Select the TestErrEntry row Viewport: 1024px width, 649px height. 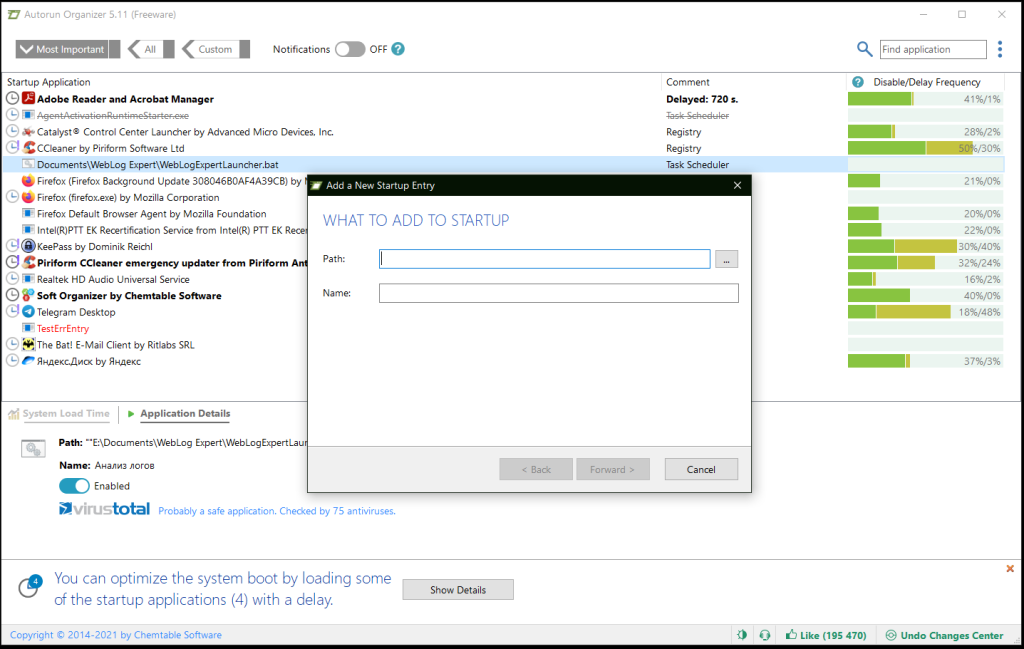click(x=63, y=328)
